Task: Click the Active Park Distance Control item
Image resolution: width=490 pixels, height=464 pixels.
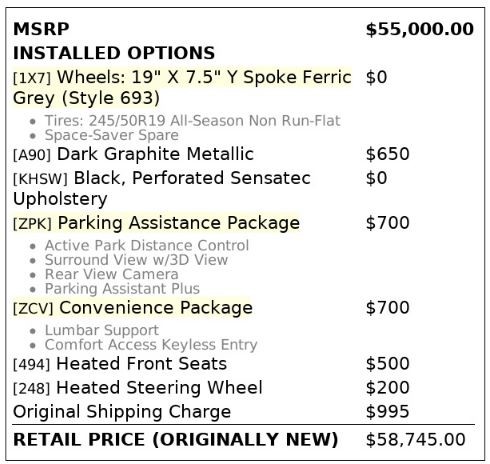Action: tap(147, 245)
